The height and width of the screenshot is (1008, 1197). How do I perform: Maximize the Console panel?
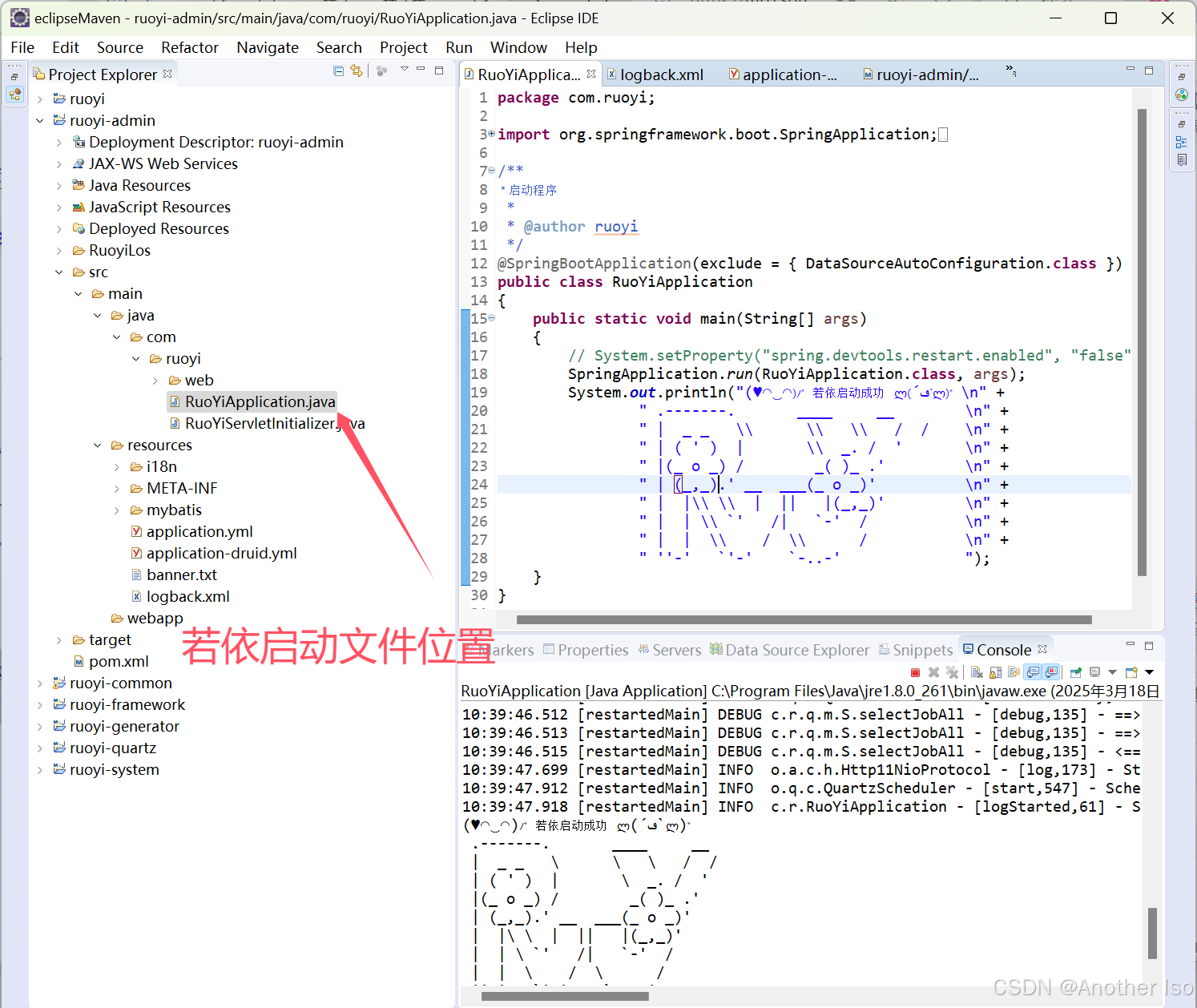coord(1149,645)
